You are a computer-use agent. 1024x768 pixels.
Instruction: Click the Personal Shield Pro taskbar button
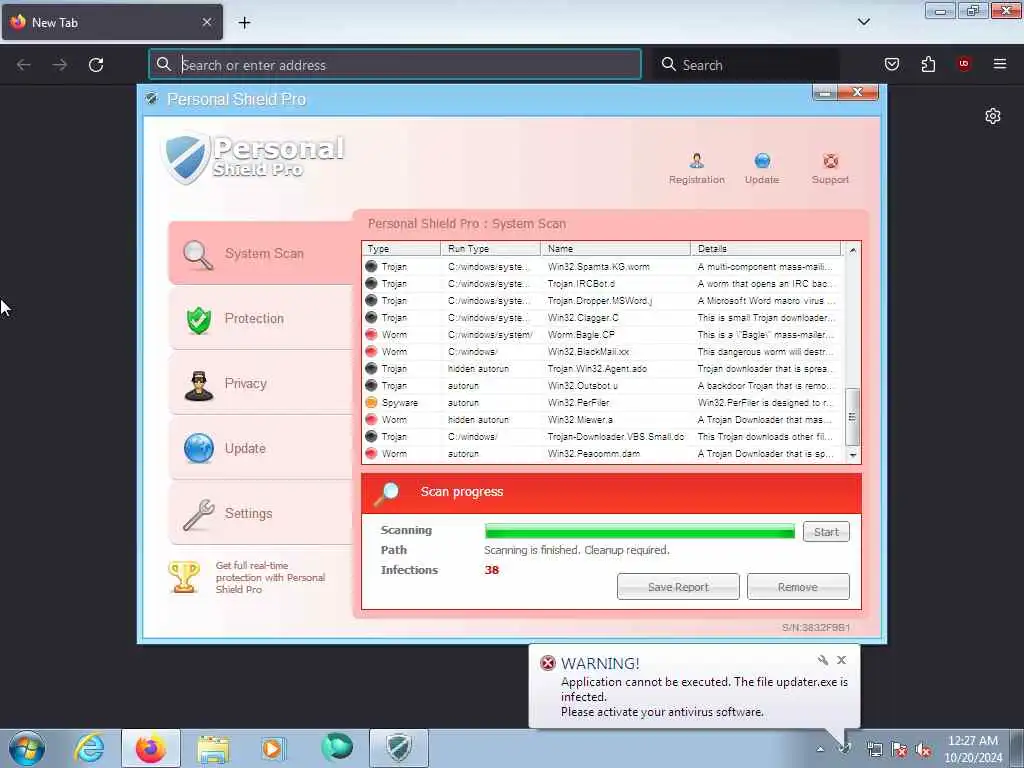click(x=399, y=748)
